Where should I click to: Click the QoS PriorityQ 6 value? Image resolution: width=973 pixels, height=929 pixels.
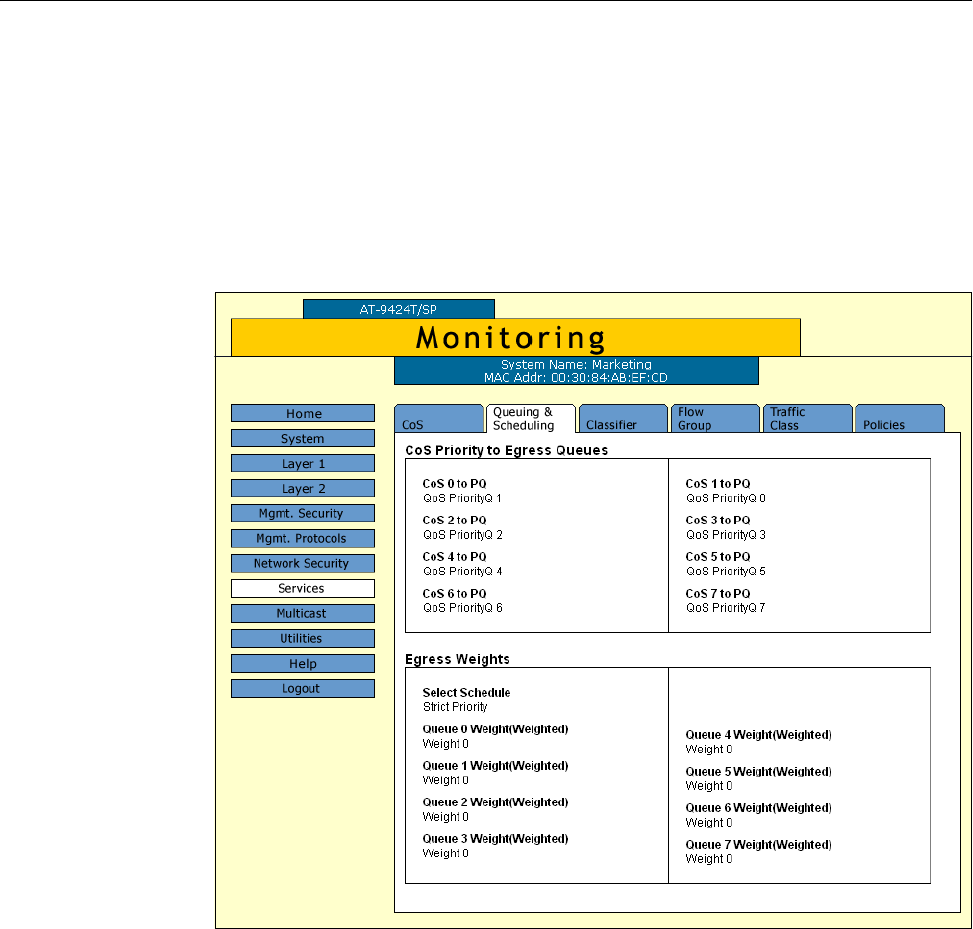(463, 608)
